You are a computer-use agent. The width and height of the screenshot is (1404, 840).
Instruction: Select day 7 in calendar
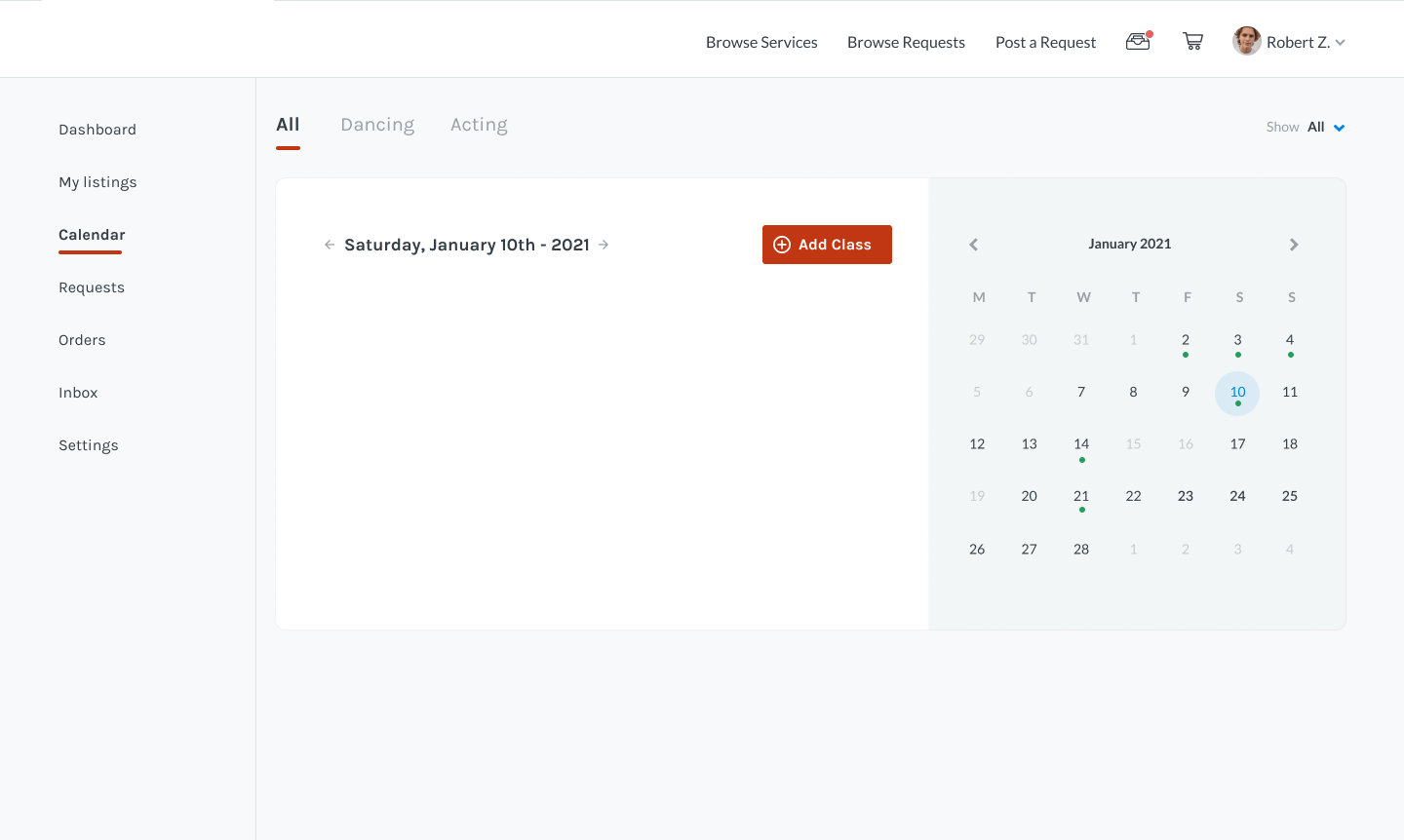click(x=1081, y=392)
